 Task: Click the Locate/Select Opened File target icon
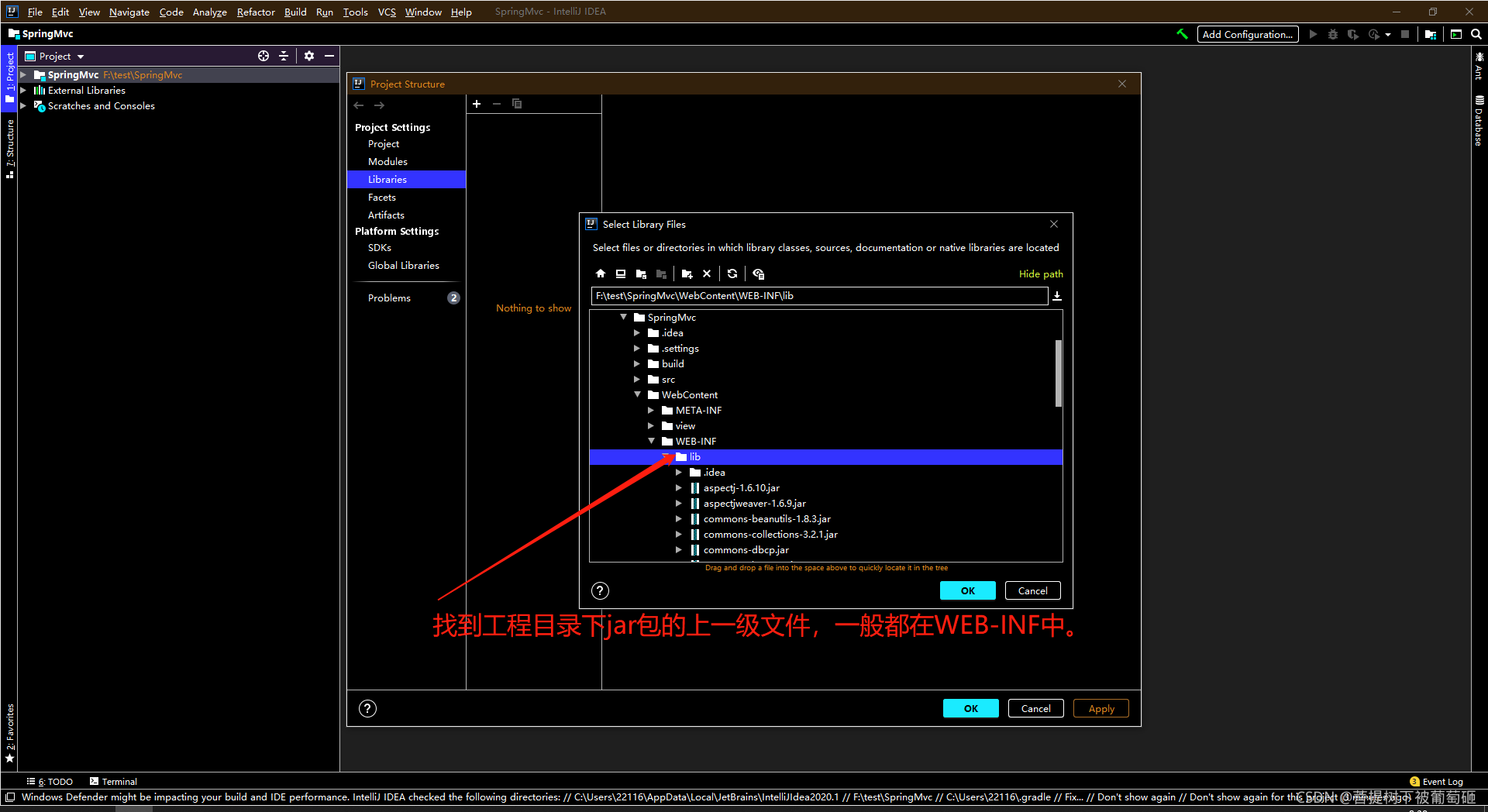click(263, 56)
